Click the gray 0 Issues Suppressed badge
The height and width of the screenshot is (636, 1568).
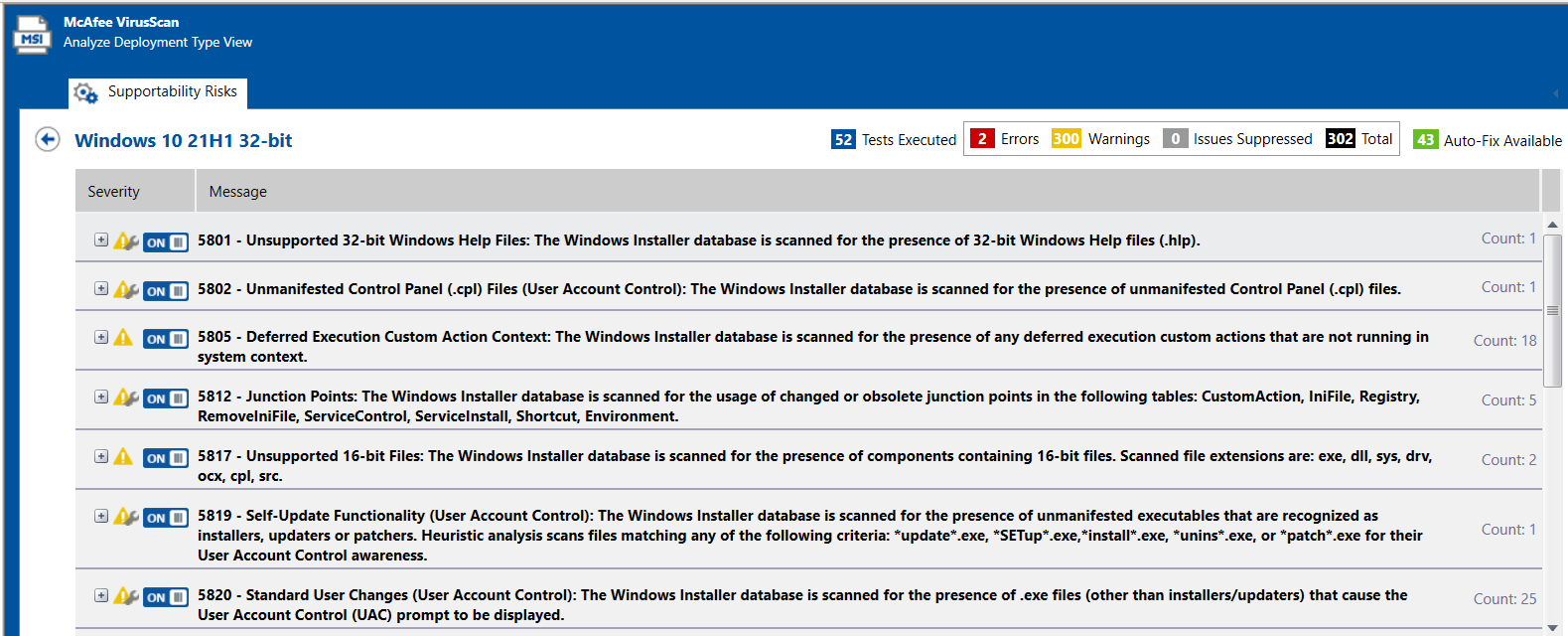pos(1176,138)
